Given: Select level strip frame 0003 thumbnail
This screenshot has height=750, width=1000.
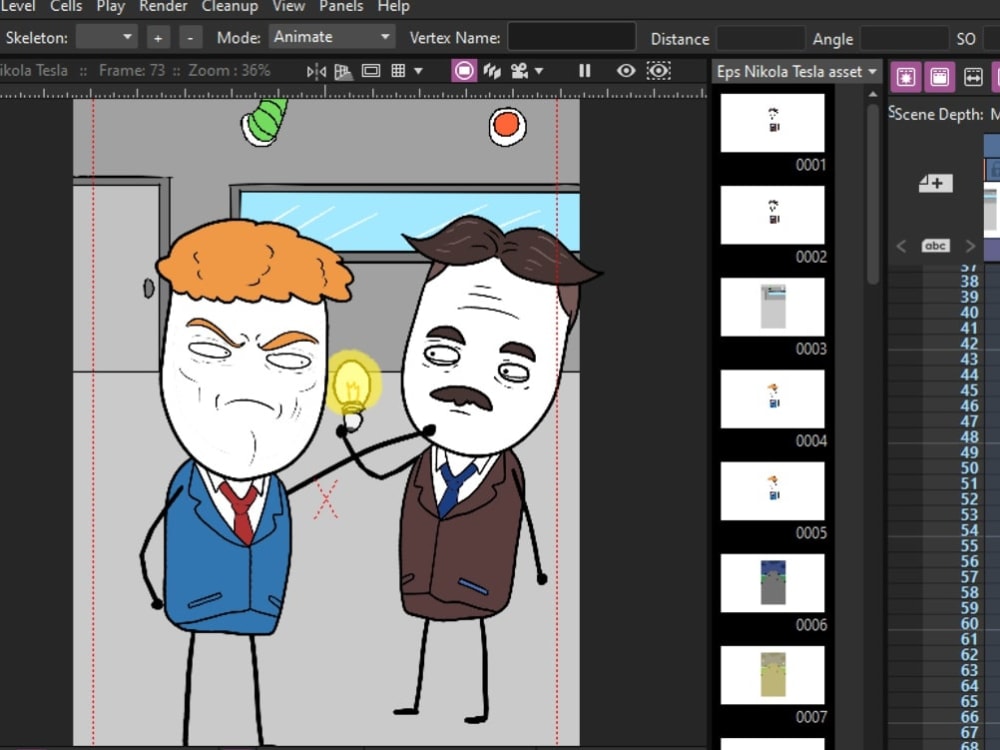Looking at the screenshot, I should (772, 307).
